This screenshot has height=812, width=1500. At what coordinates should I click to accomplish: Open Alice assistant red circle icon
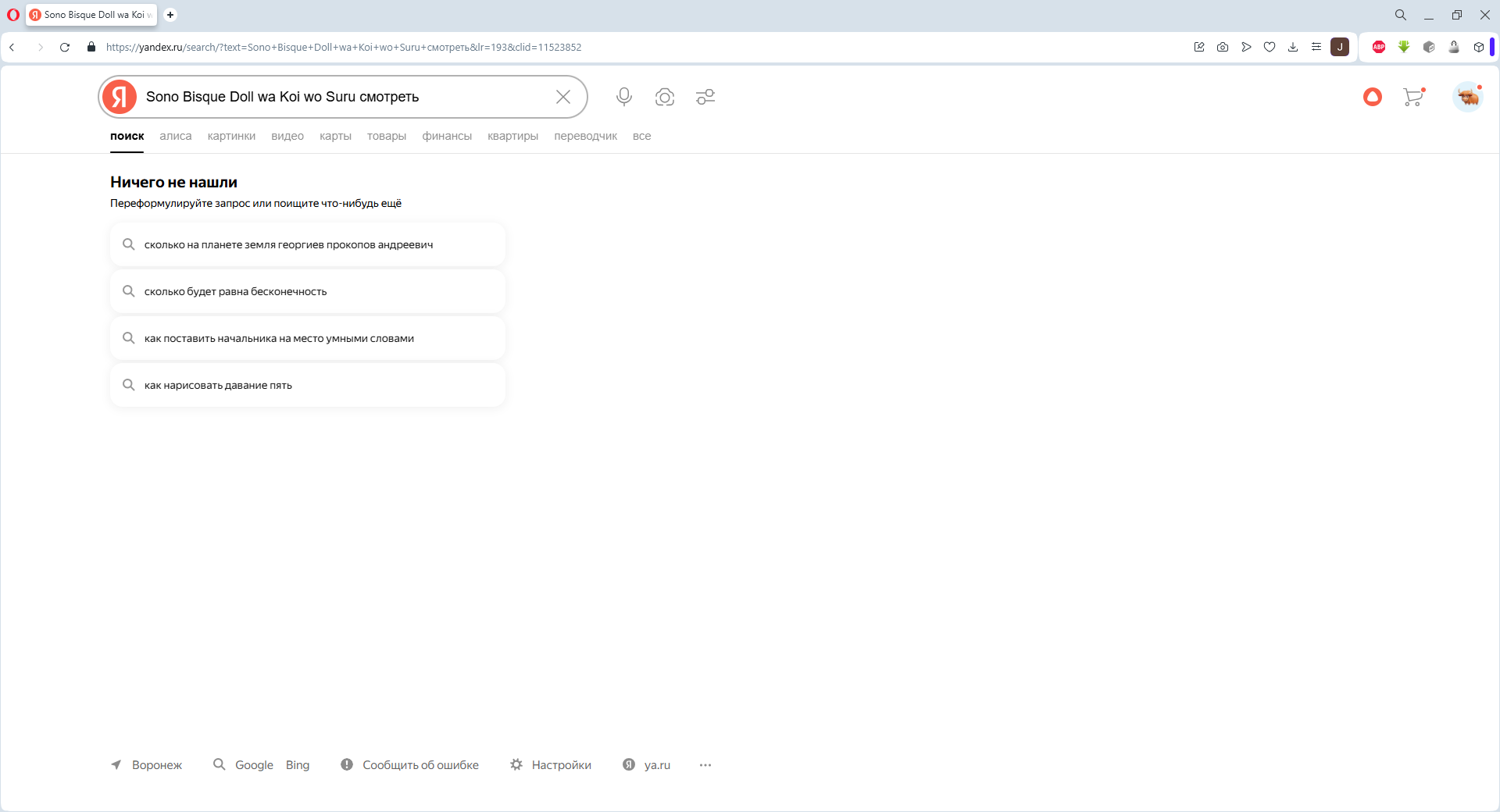1373,97
